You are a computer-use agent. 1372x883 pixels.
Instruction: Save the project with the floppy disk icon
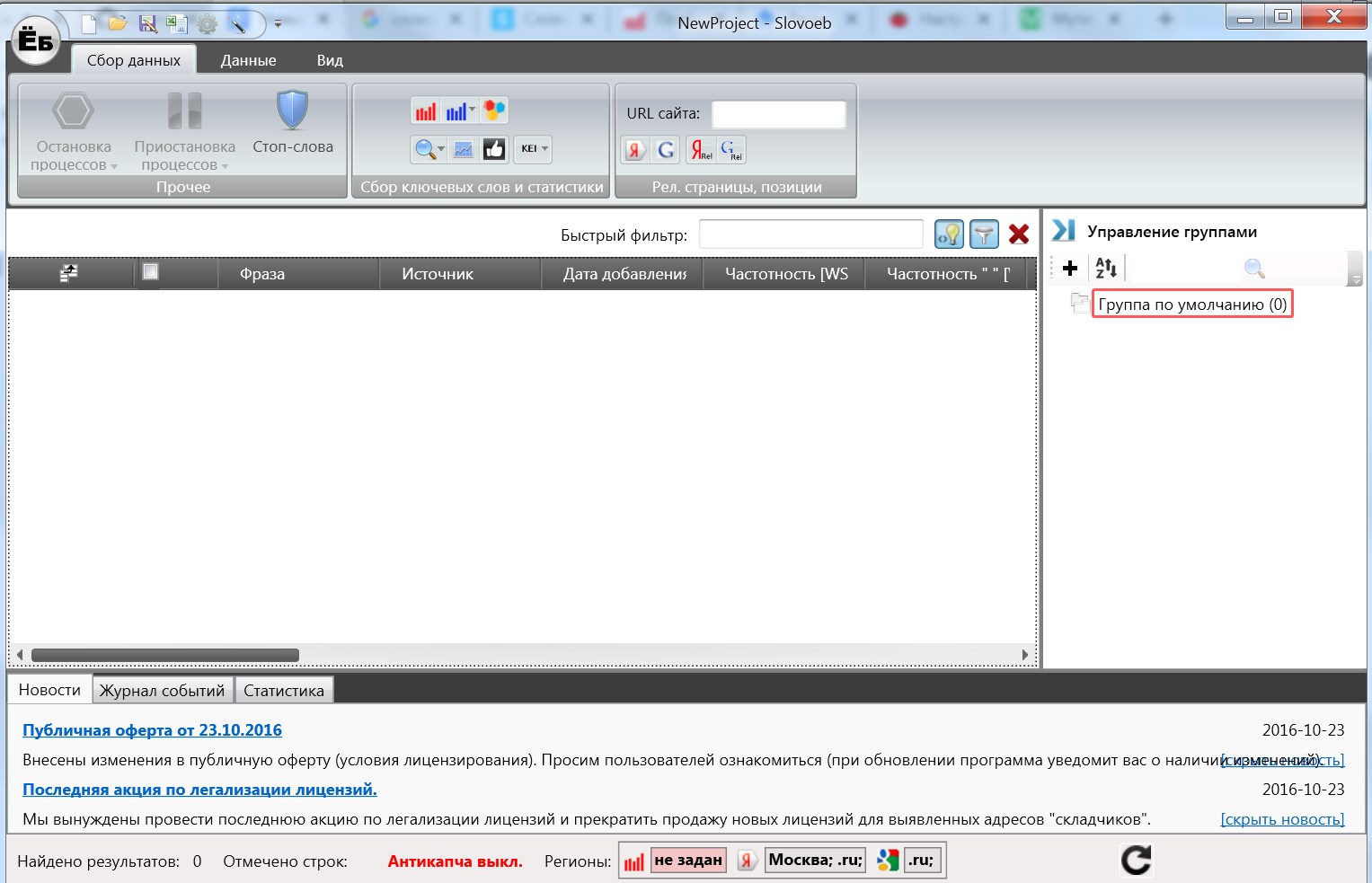coord(147,24)
